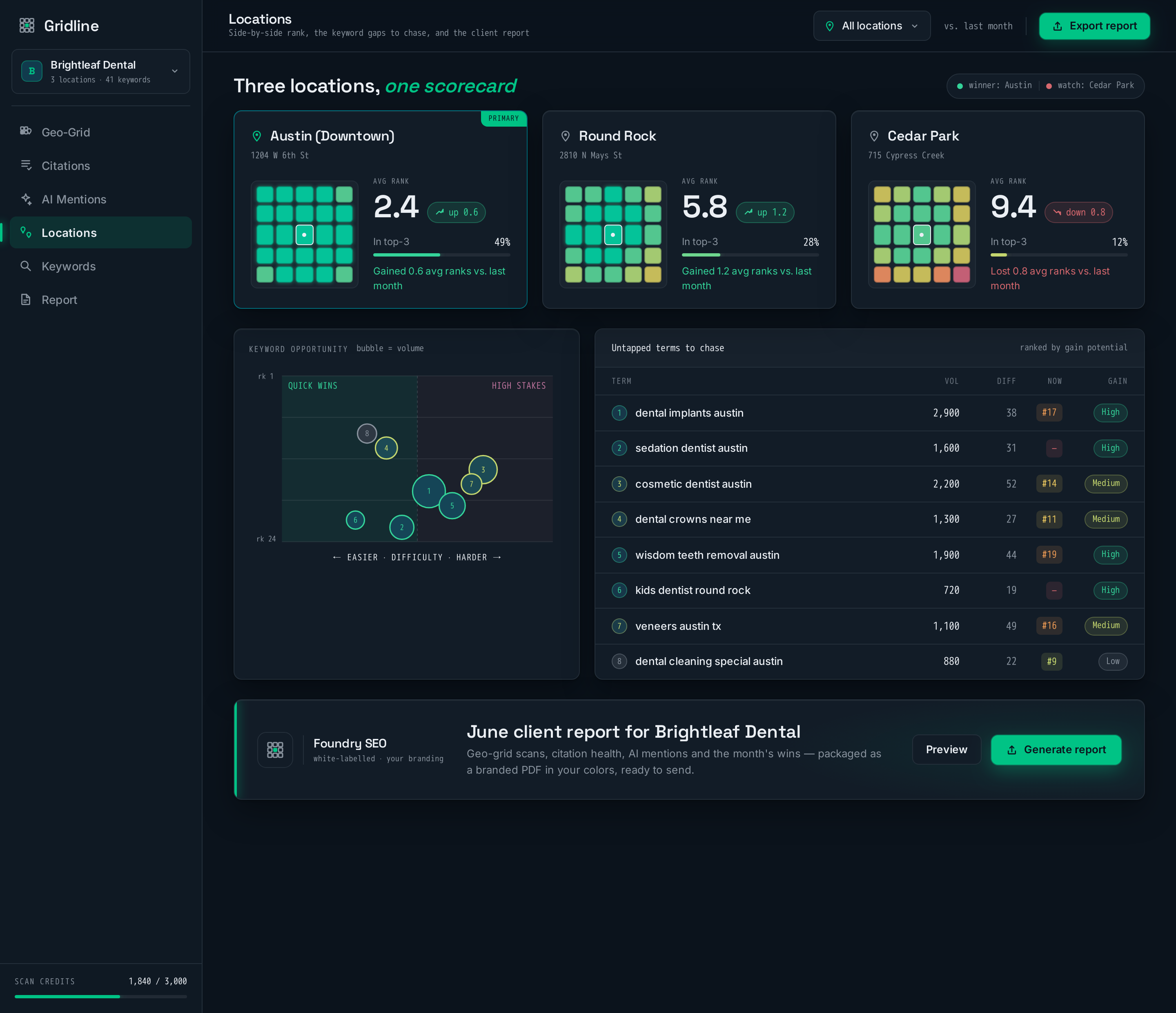Select the AI Mentions sparkle icon
Image resolution: width=1176 pixels, height=1013 pixels.
point(26,199)
